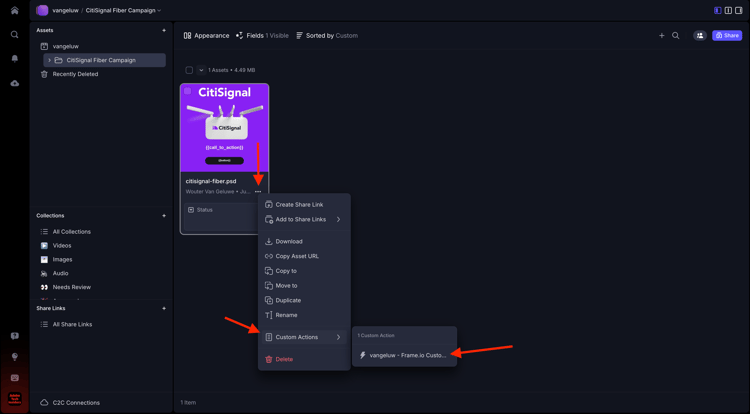Open notifications bell icon
Screen dimensions: 750x414
point(14,58)
